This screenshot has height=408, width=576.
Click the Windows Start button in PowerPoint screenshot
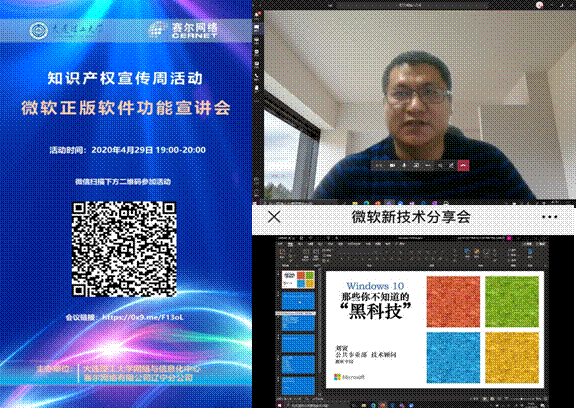coord(280,405)
